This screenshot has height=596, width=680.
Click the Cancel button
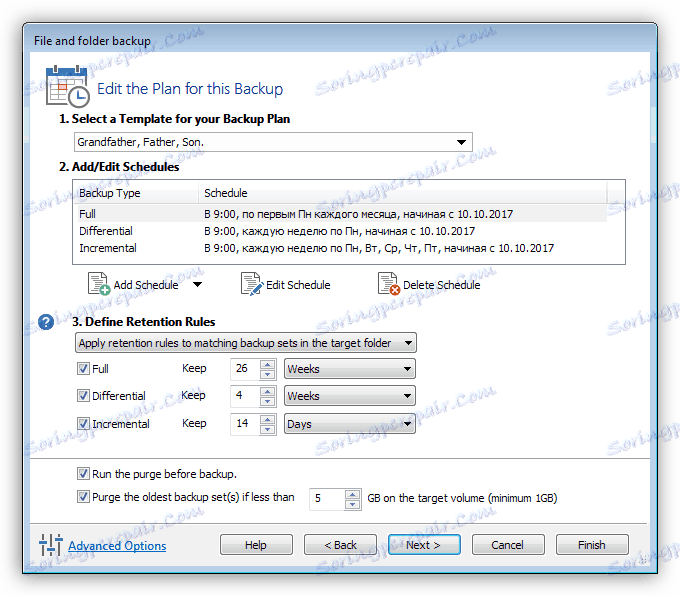pyautogui.click(x=508, y=545)
